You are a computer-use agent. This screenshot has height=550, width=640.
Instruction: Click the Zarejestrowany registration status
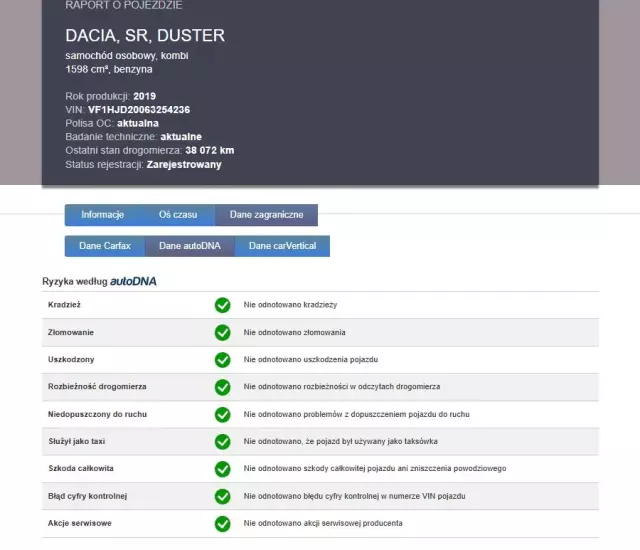click(184, 164)
